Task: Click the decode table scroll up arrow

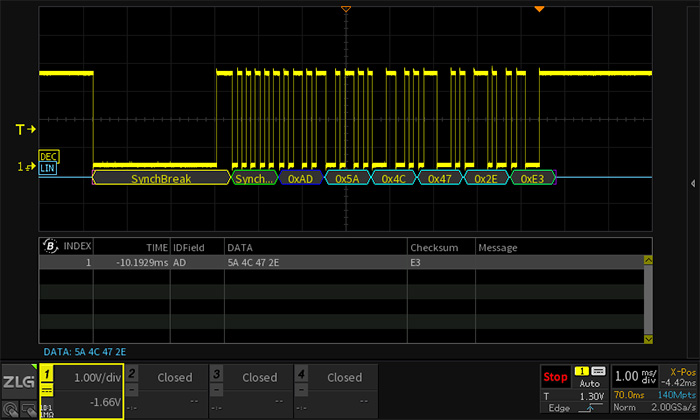Action: tap(648, 261)
